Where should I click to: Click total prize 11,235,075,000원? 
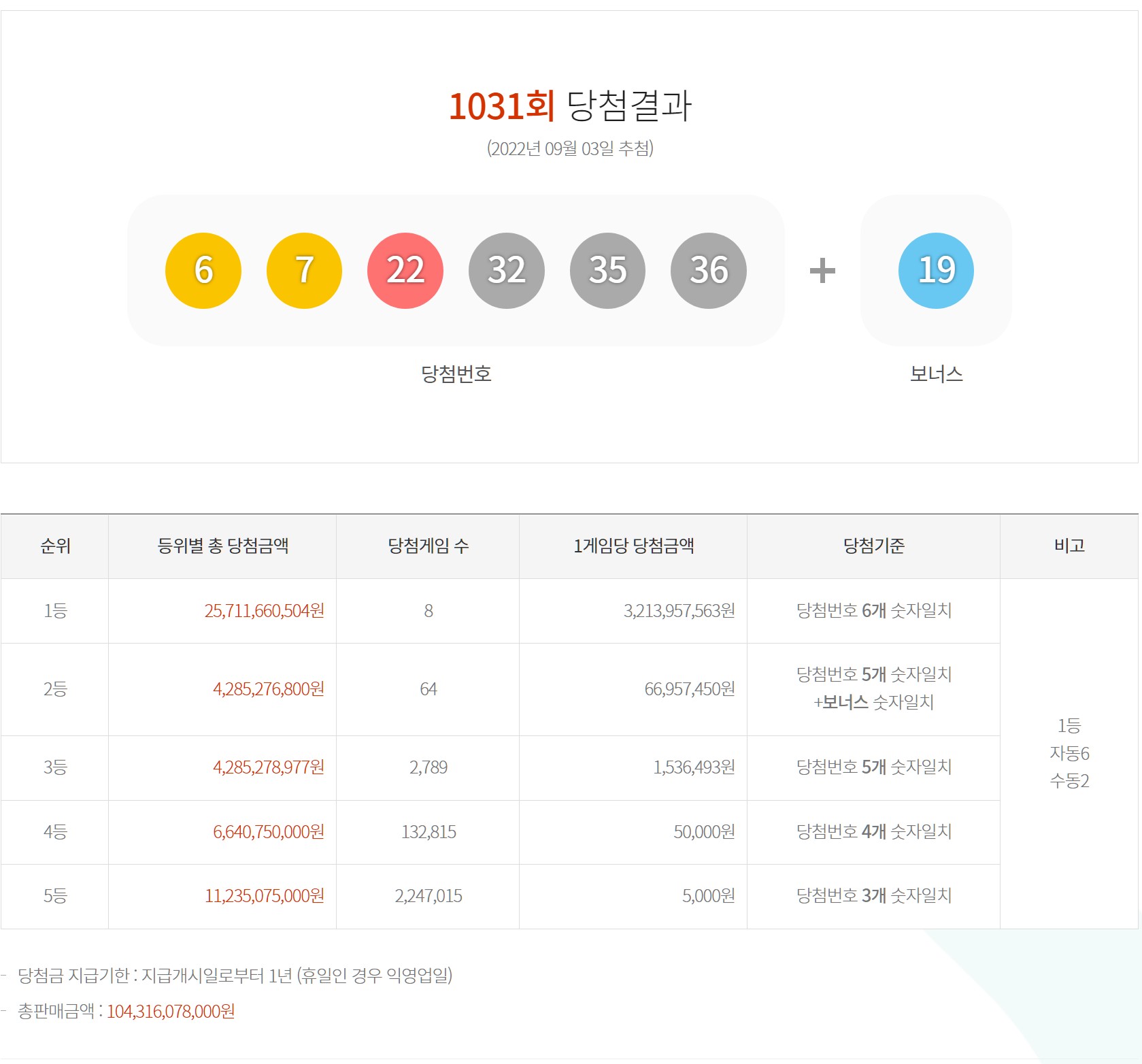pyautogui.click(x=265, y=896)
